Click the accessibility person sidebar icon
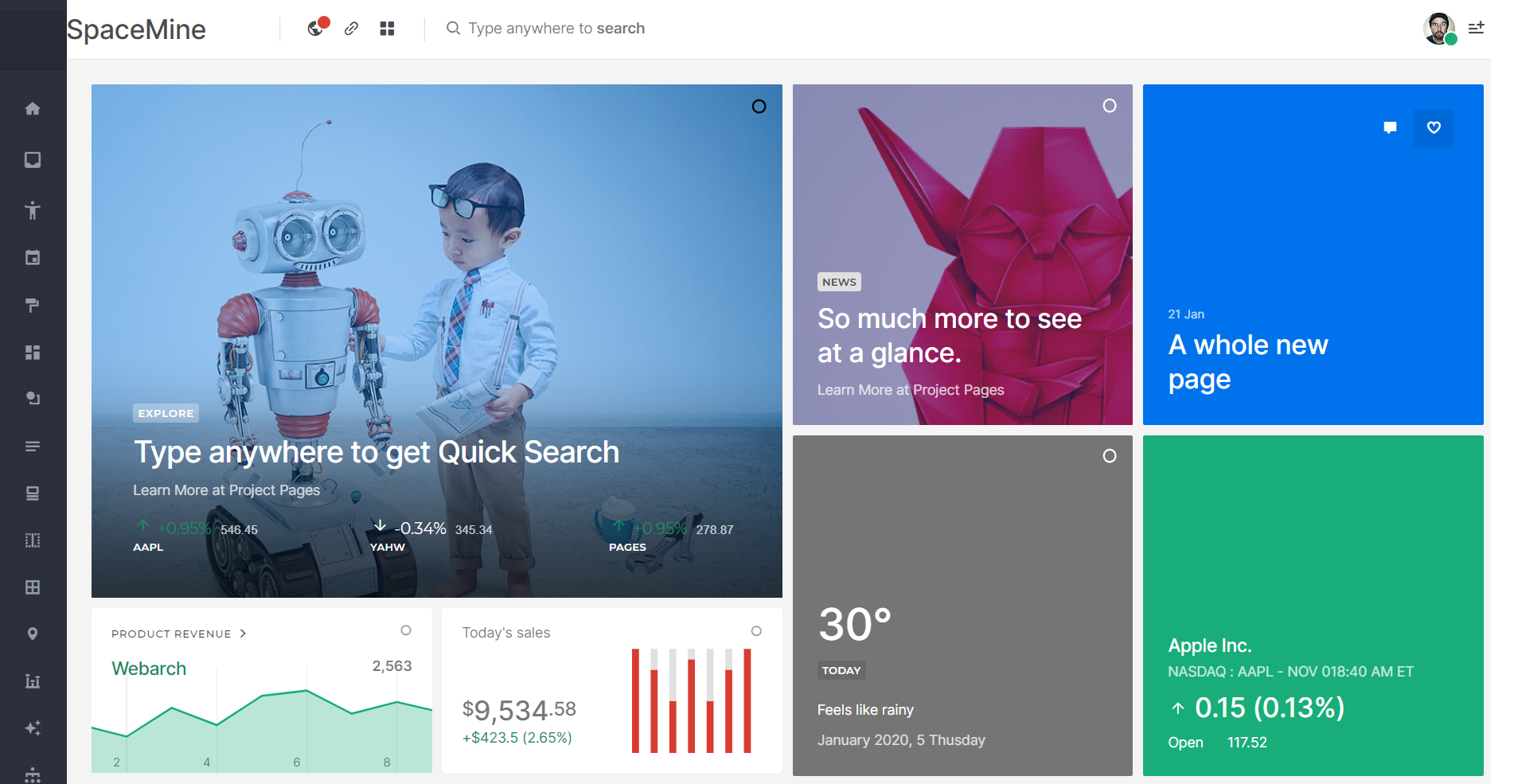The image size is (1514, 784). click(33, 210)
